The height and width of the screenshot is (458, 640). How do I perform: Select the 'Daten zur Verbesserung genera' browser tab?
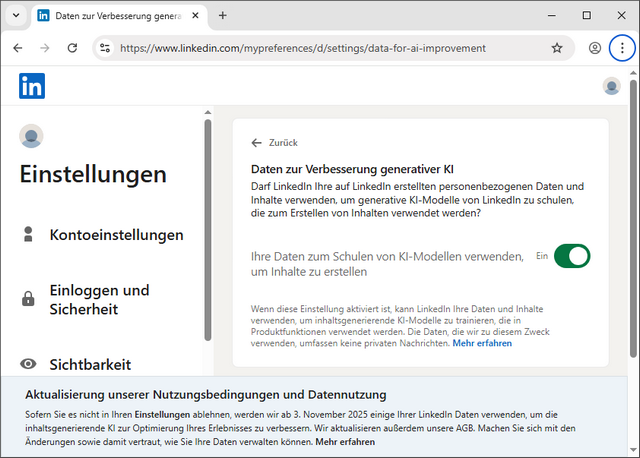pyautogui.click(x=118, y=16)
